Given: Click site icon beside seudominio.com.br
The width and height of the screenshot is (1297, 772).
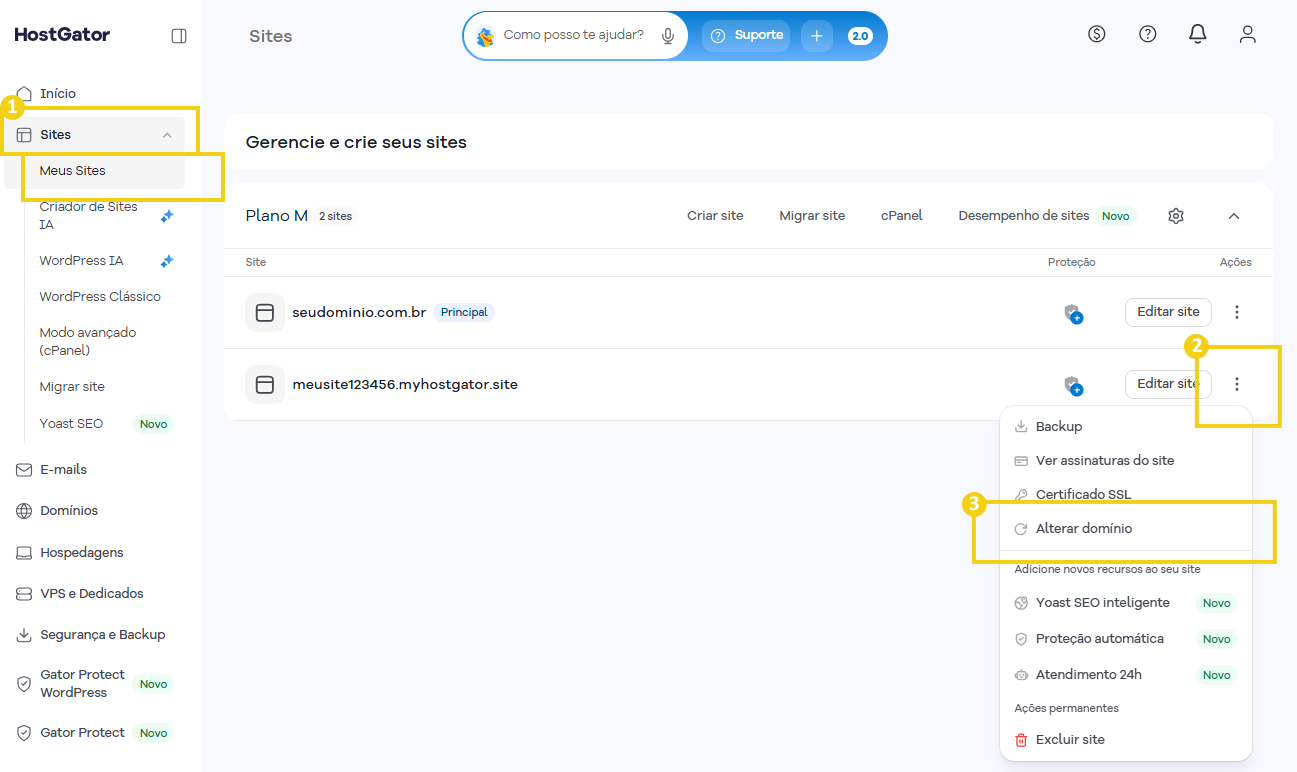Looking at the screenshot, I should 265,313.
